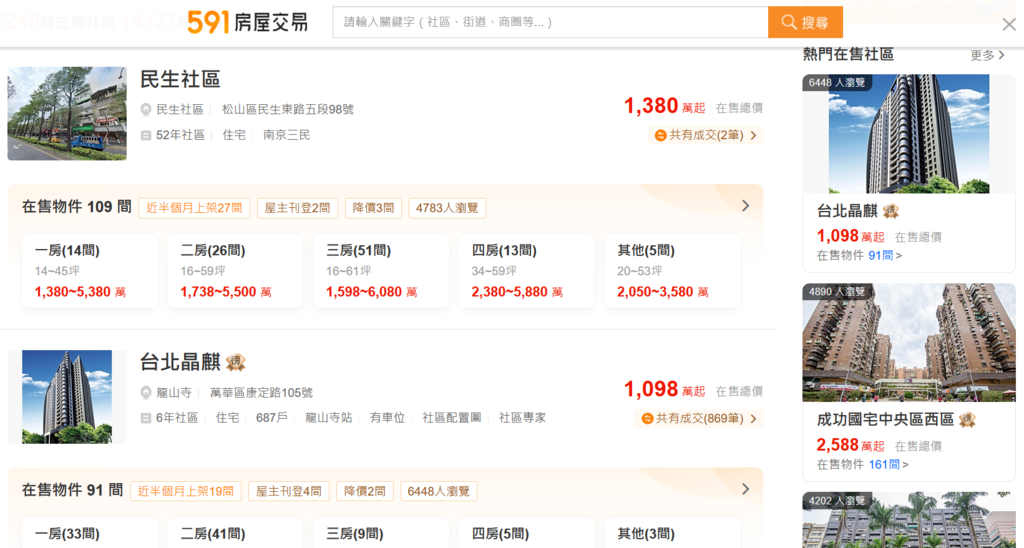The width and height of the screenshot is (1024, 548).
Task: Open the sidebar thumbnail with 4202 人瀏覽
Action: coord(908,520)
